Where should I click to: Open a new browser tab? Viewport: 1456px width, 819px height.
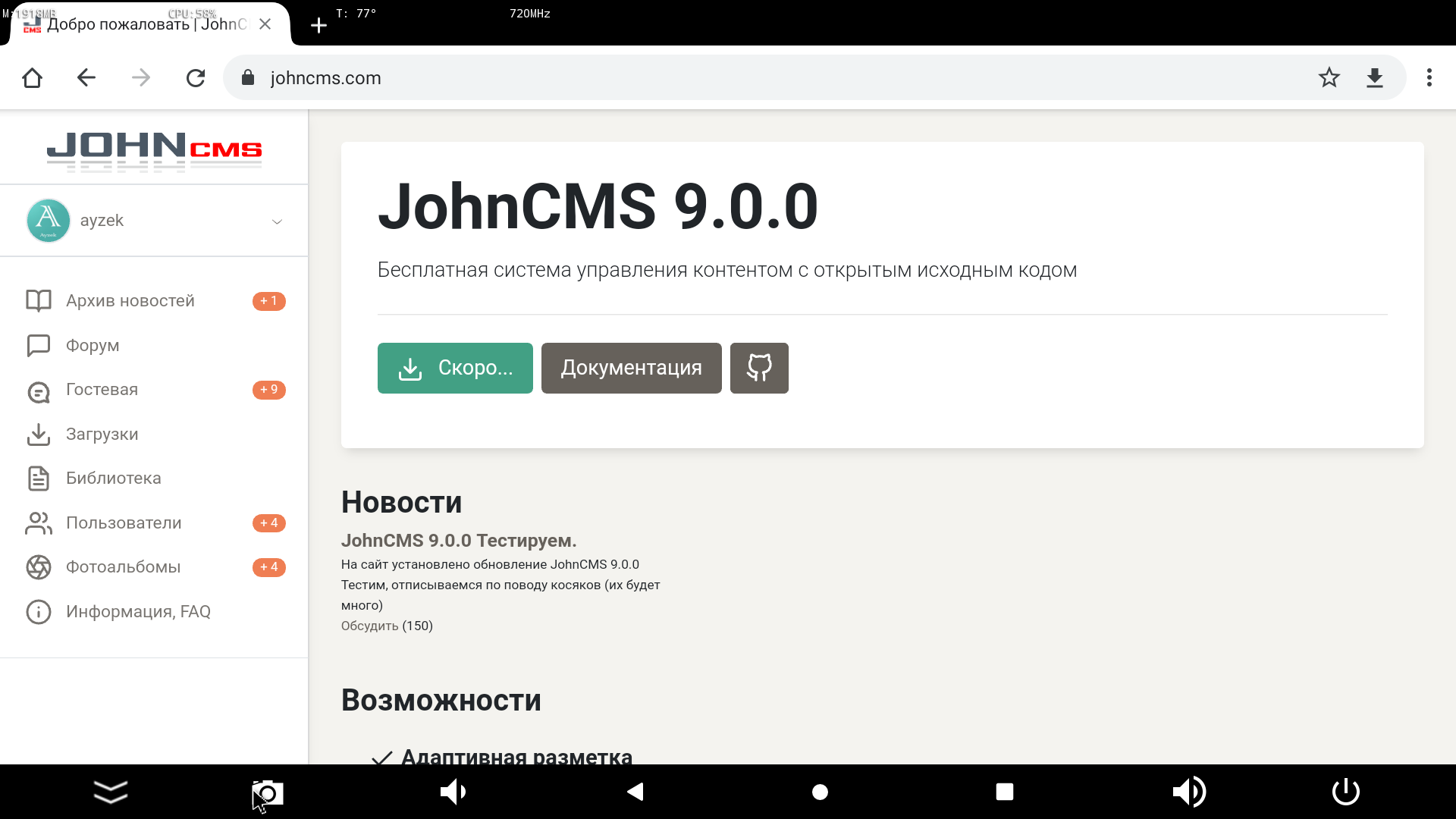coord(318,26)
